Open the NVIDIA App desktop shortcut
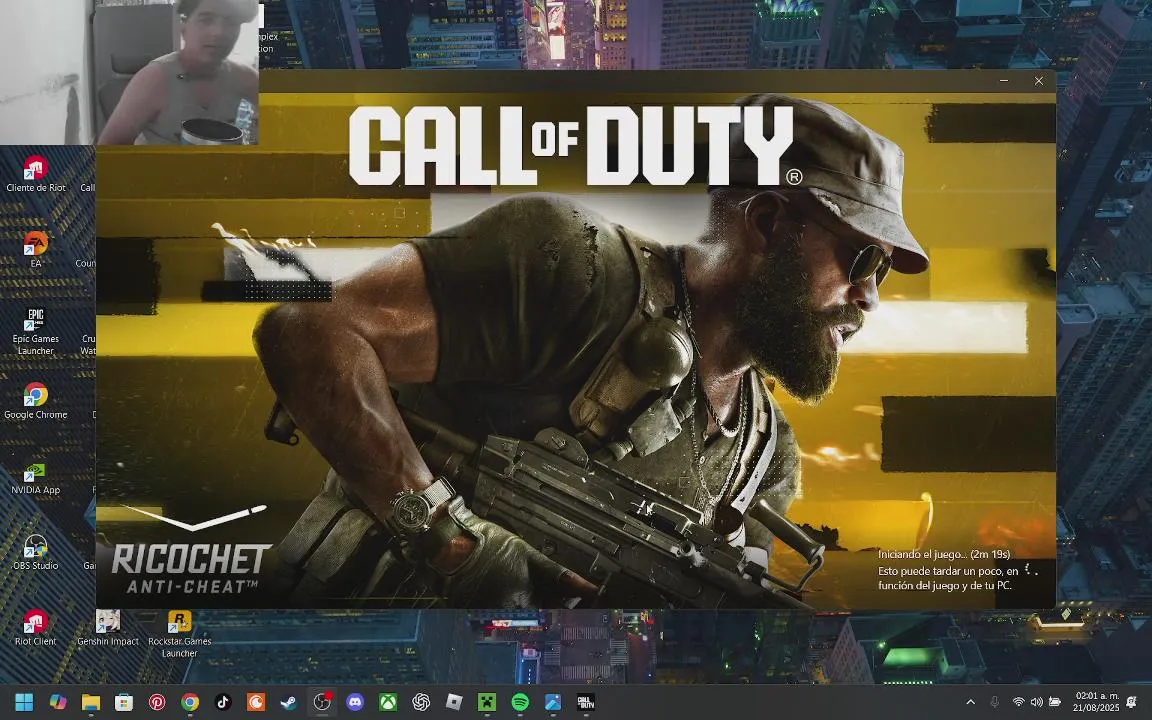1152x720 pixels. 35,476
